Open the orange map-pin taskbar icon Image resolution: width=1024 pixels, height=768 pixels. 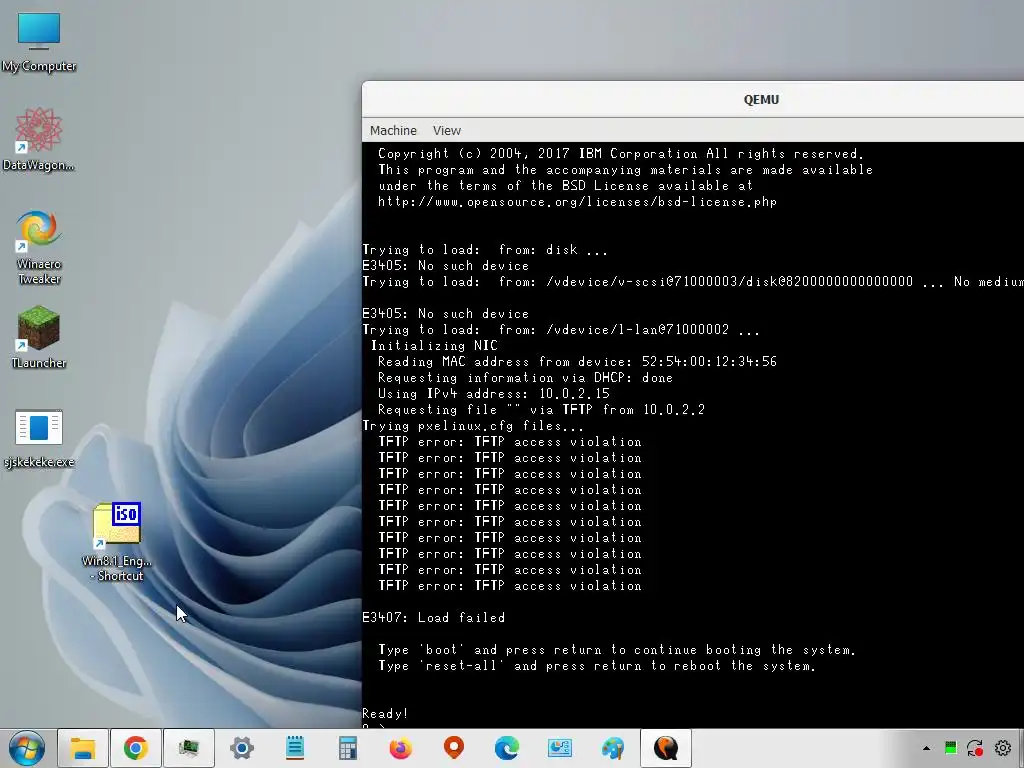pos(454,748)
